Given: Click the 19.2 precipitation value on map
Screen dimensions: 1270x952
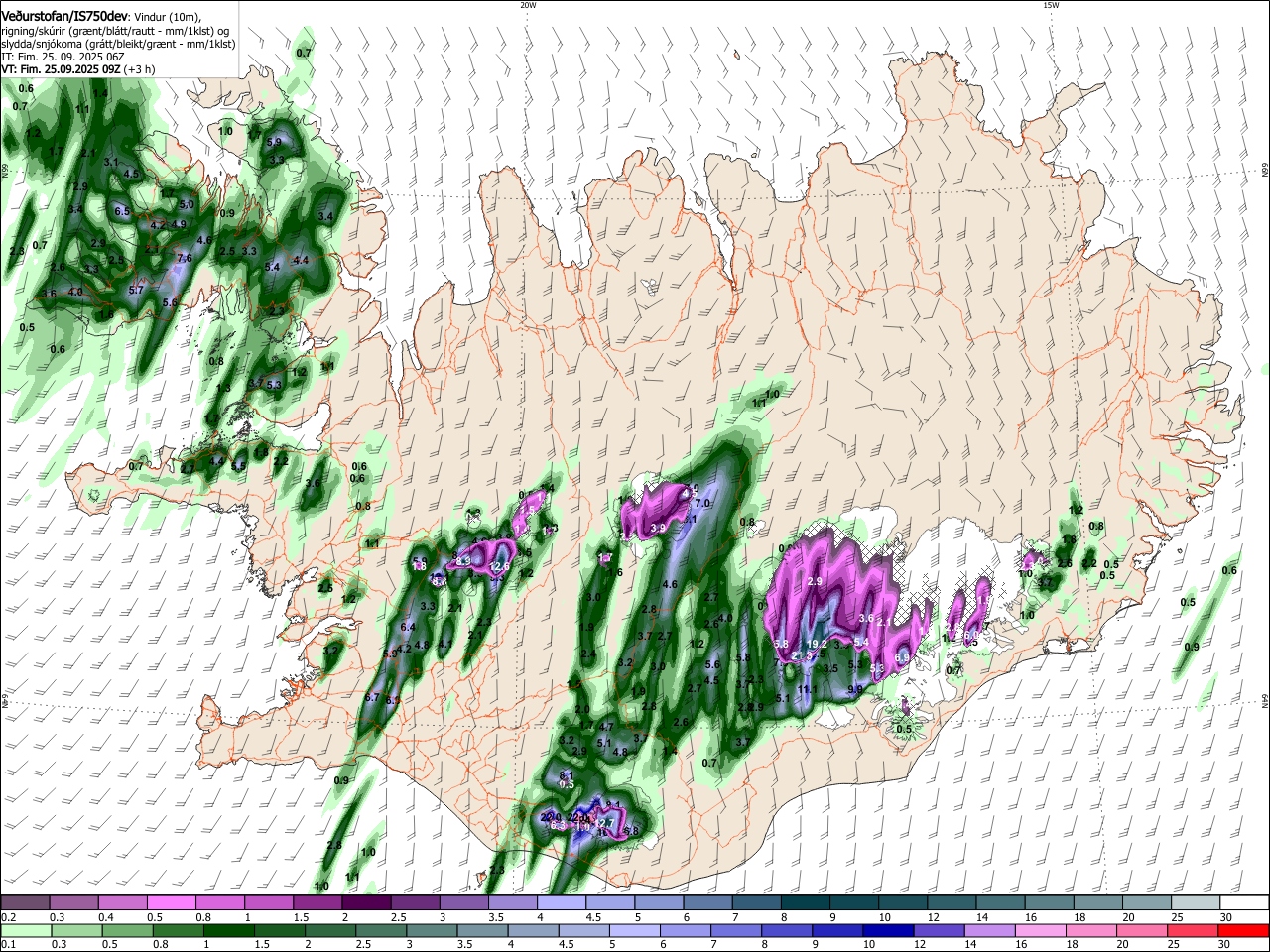Looking at the screenshot, I should tap(818, 644).
